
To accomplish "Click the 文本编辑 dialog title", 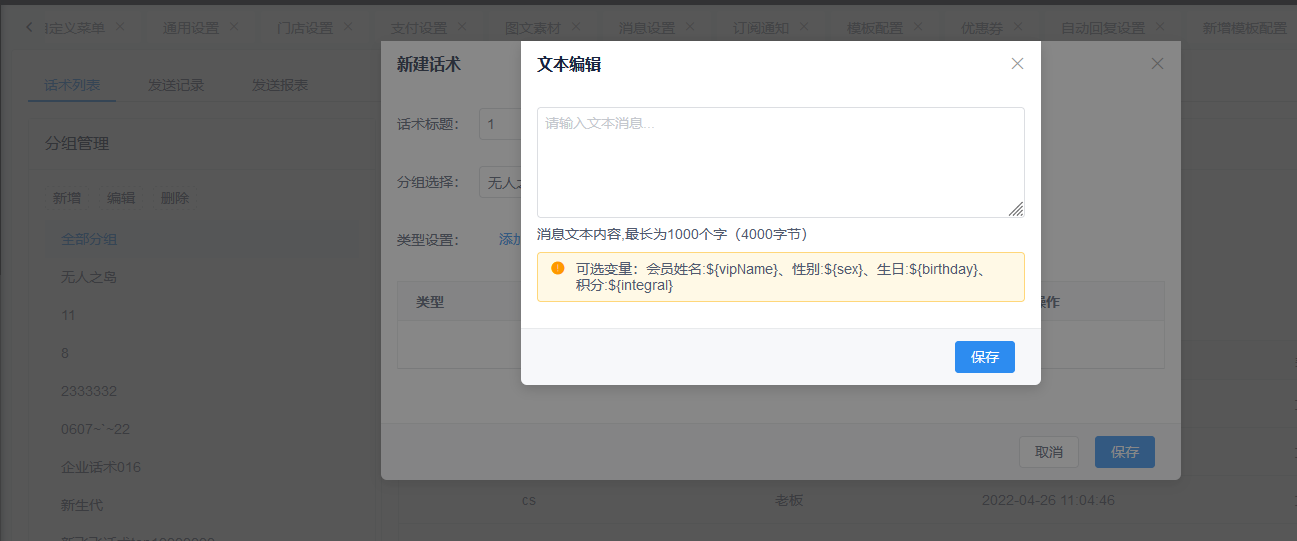I will [569, 64].
